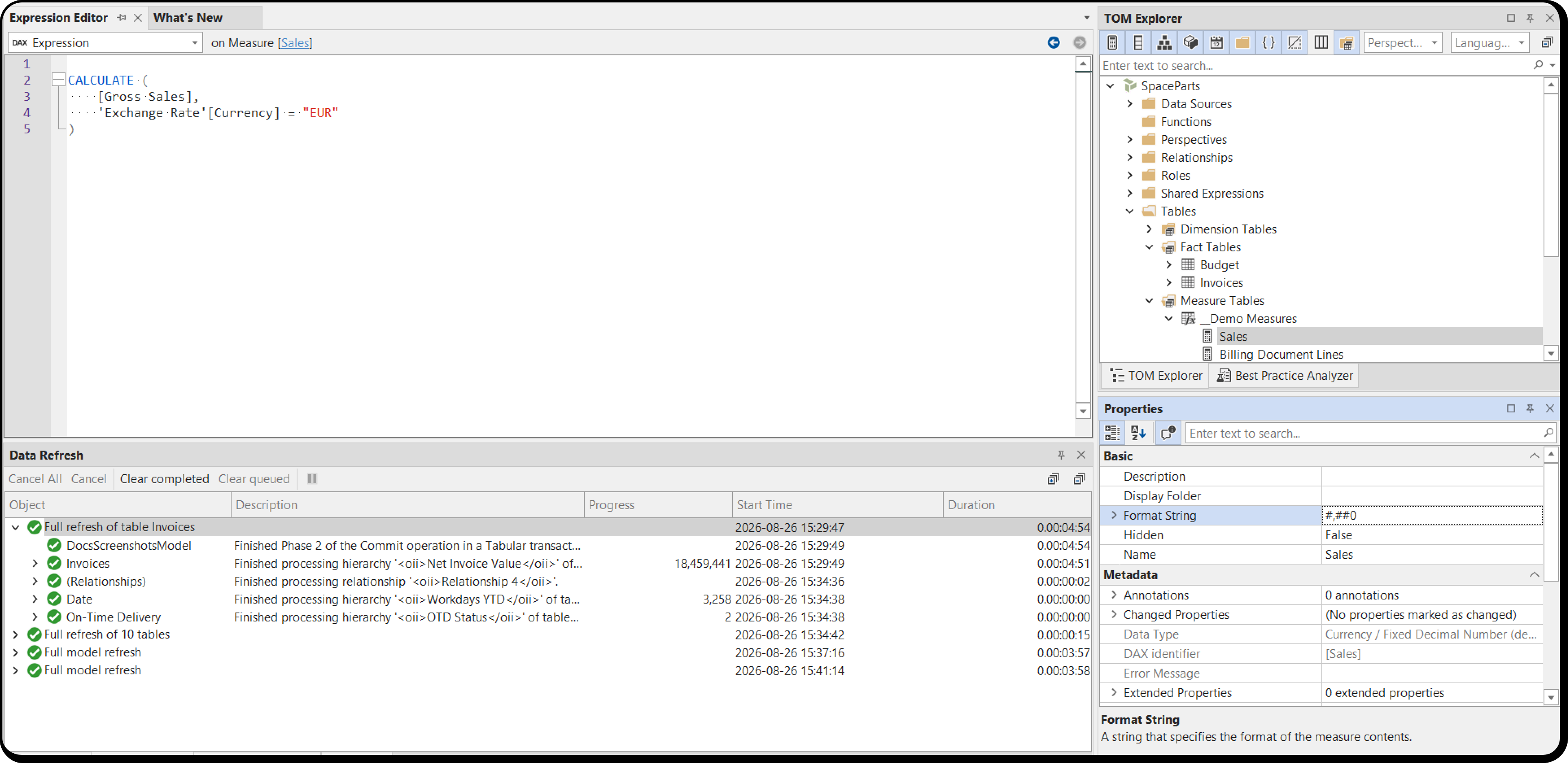
Task: Expand the first Full model refresh row
Action: 15,652
